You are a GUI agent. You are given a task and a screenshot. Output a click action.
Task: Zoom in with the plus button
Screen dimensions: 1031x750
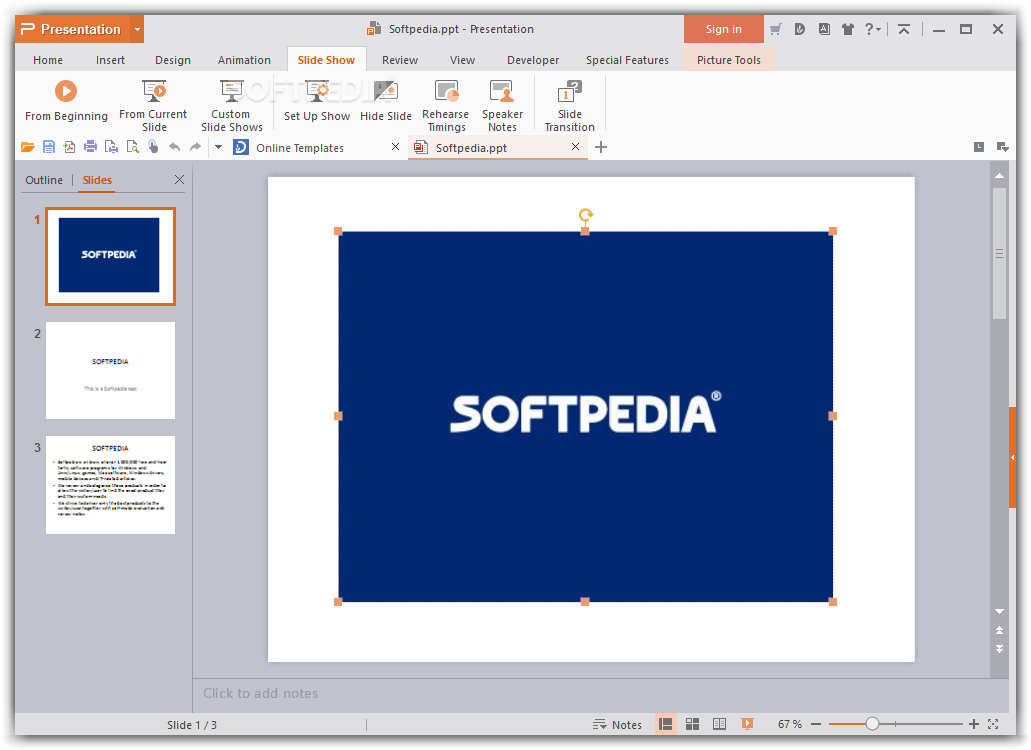974,724
